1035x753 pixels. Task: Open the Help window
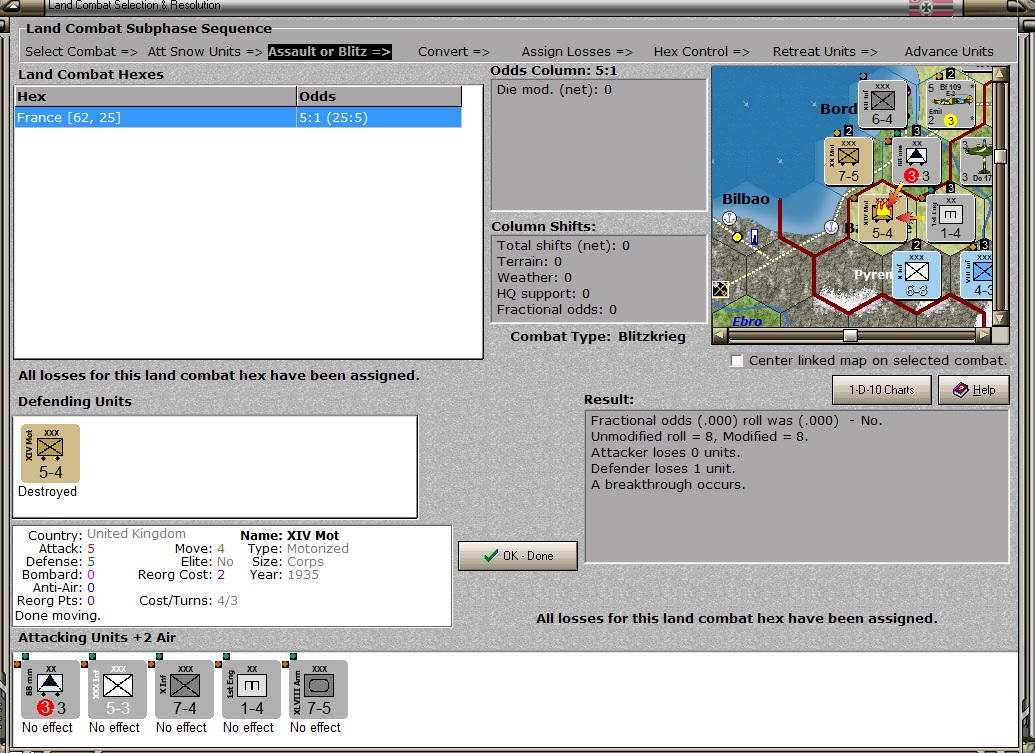974,390
